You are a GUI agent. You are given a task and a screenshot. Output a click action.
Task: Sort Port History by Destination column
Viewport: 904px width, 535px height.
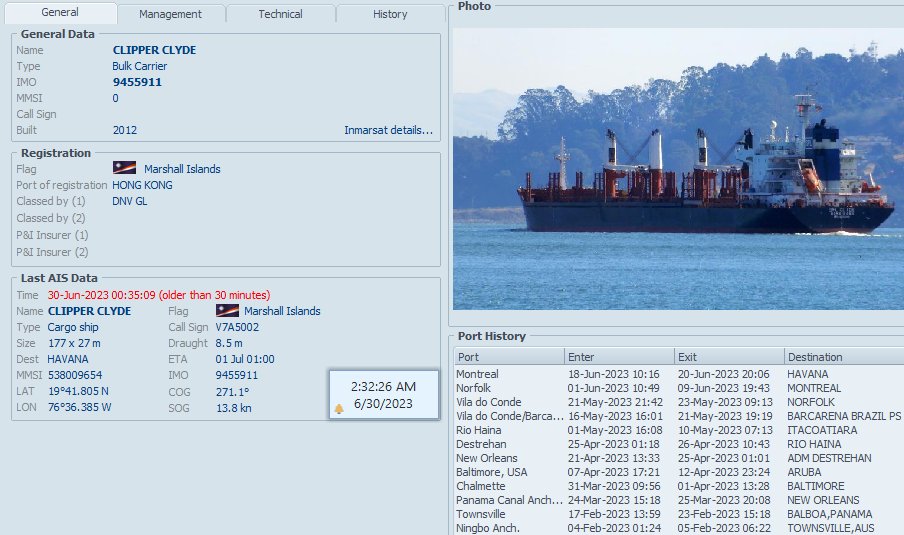[x=844, y=357]
